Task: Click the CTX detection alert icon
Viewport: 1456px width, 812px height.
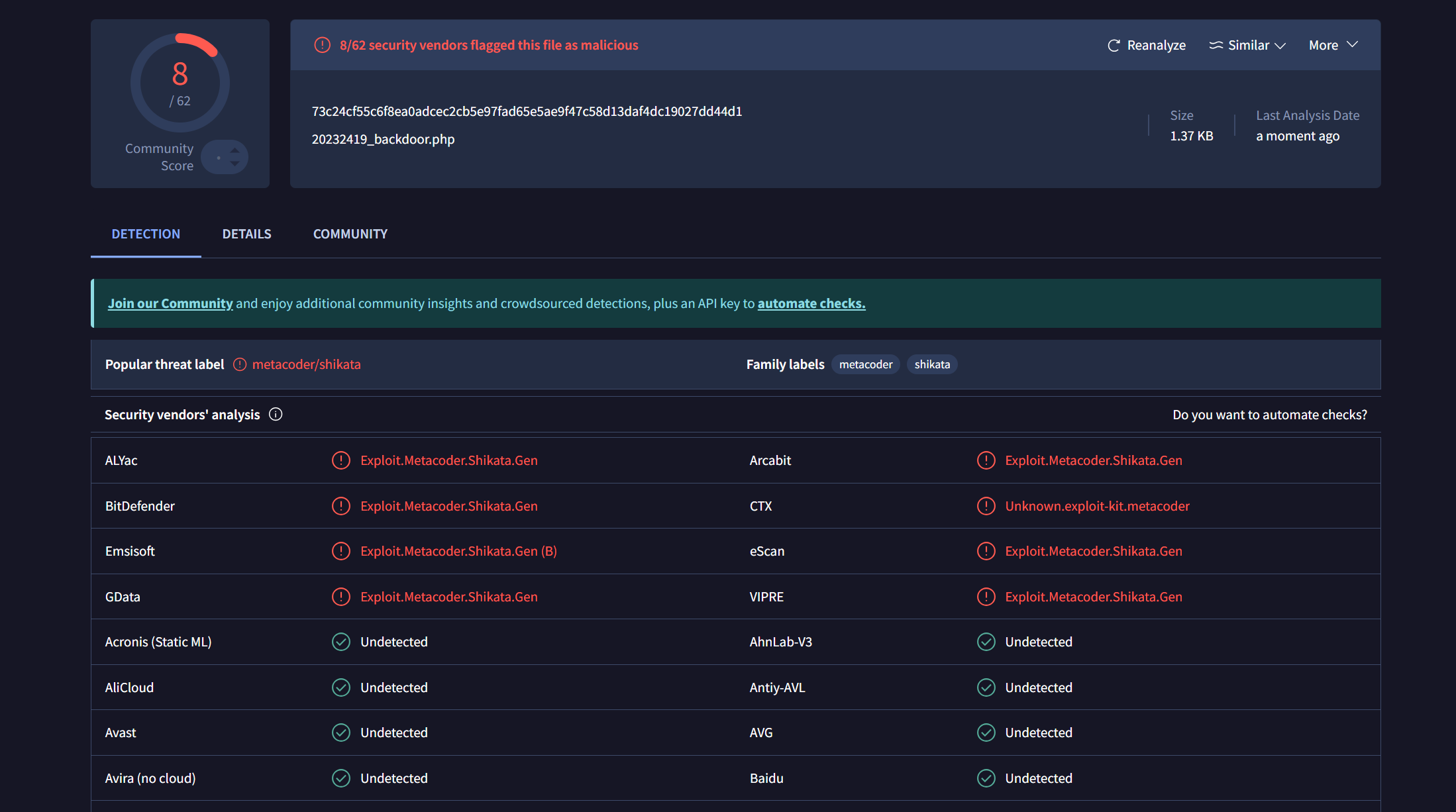Action: [986, 506]
